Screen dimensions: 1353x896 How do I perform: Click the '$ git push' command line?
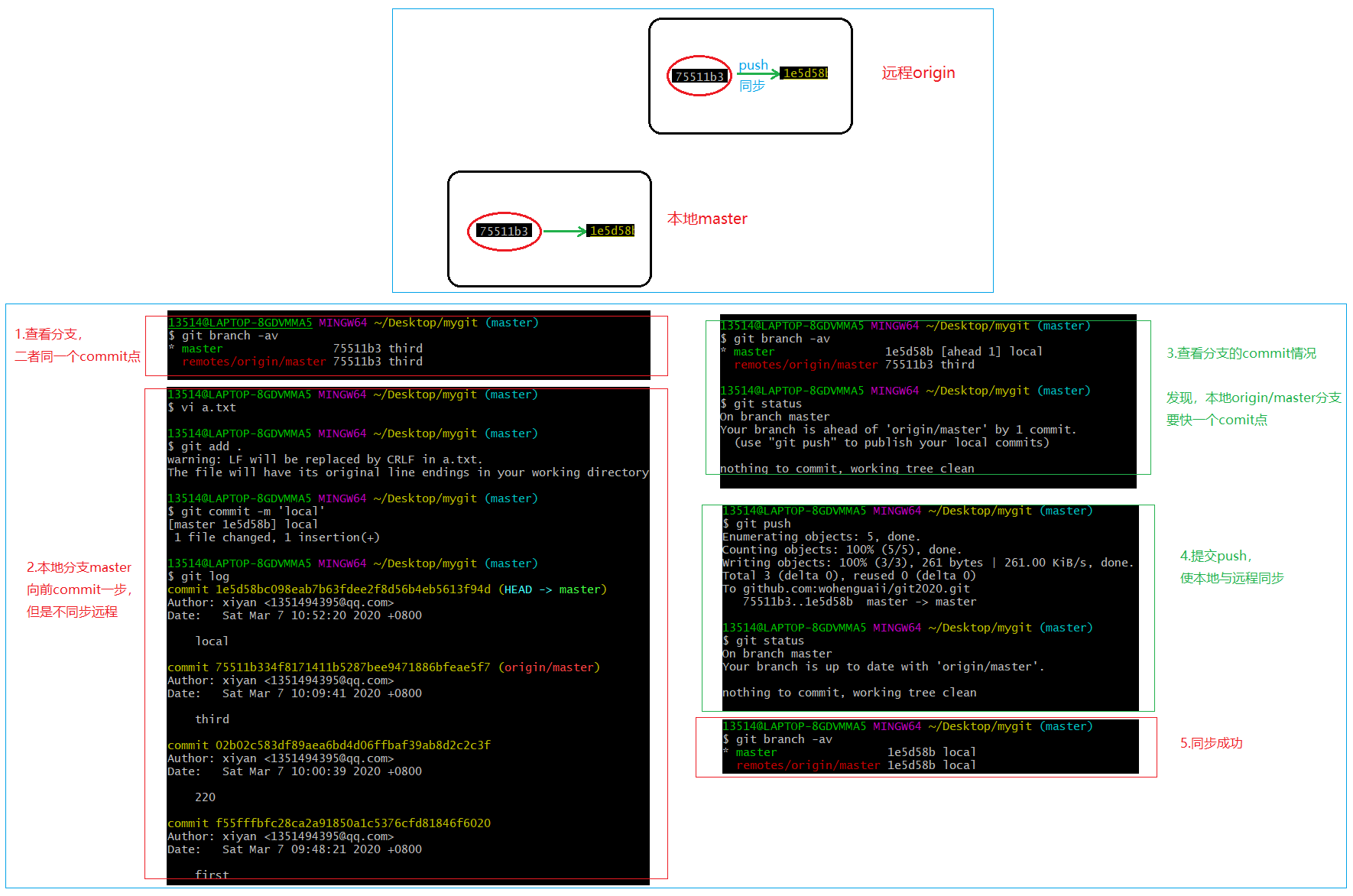(757, 524)
